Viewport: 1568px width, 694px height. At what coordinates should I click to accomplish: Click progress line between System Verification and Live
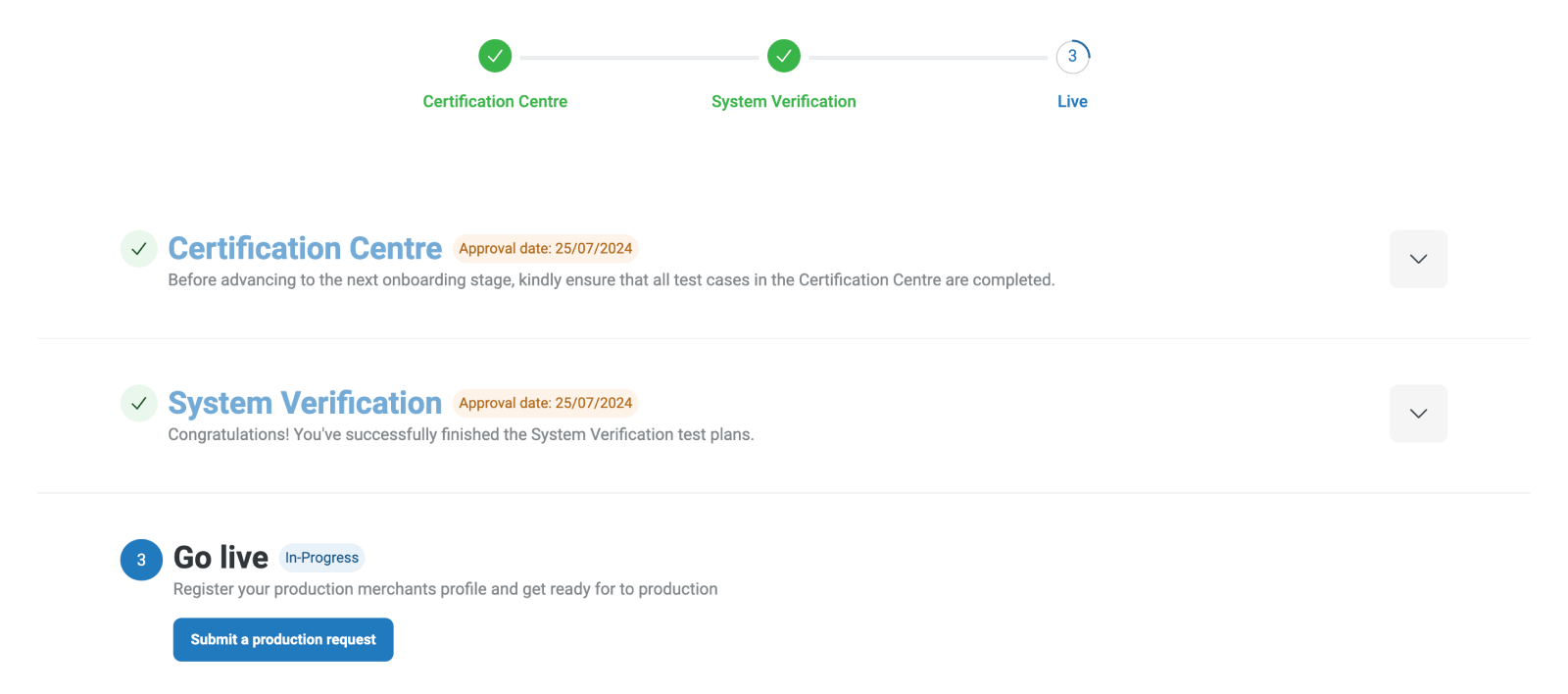pos(928,57)
